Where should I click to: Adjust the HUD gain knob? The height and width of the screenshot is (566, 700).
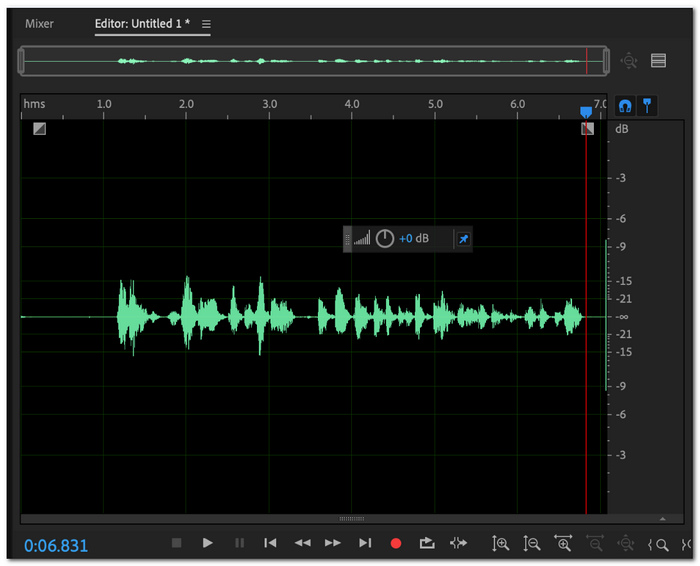coord(384,239)
